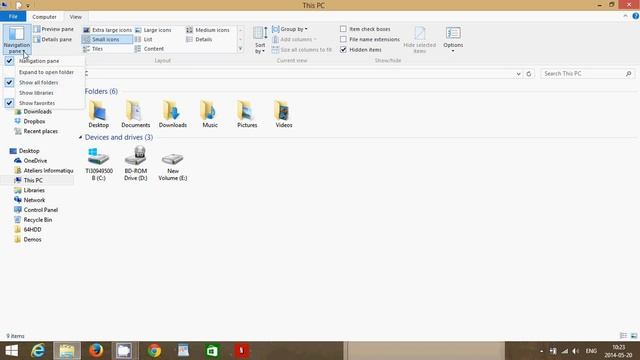Image resolution: width=640 pixels, height=360 pixels.
Task: Enable File name extensions checkbox
Action: [x=343, y=39]
